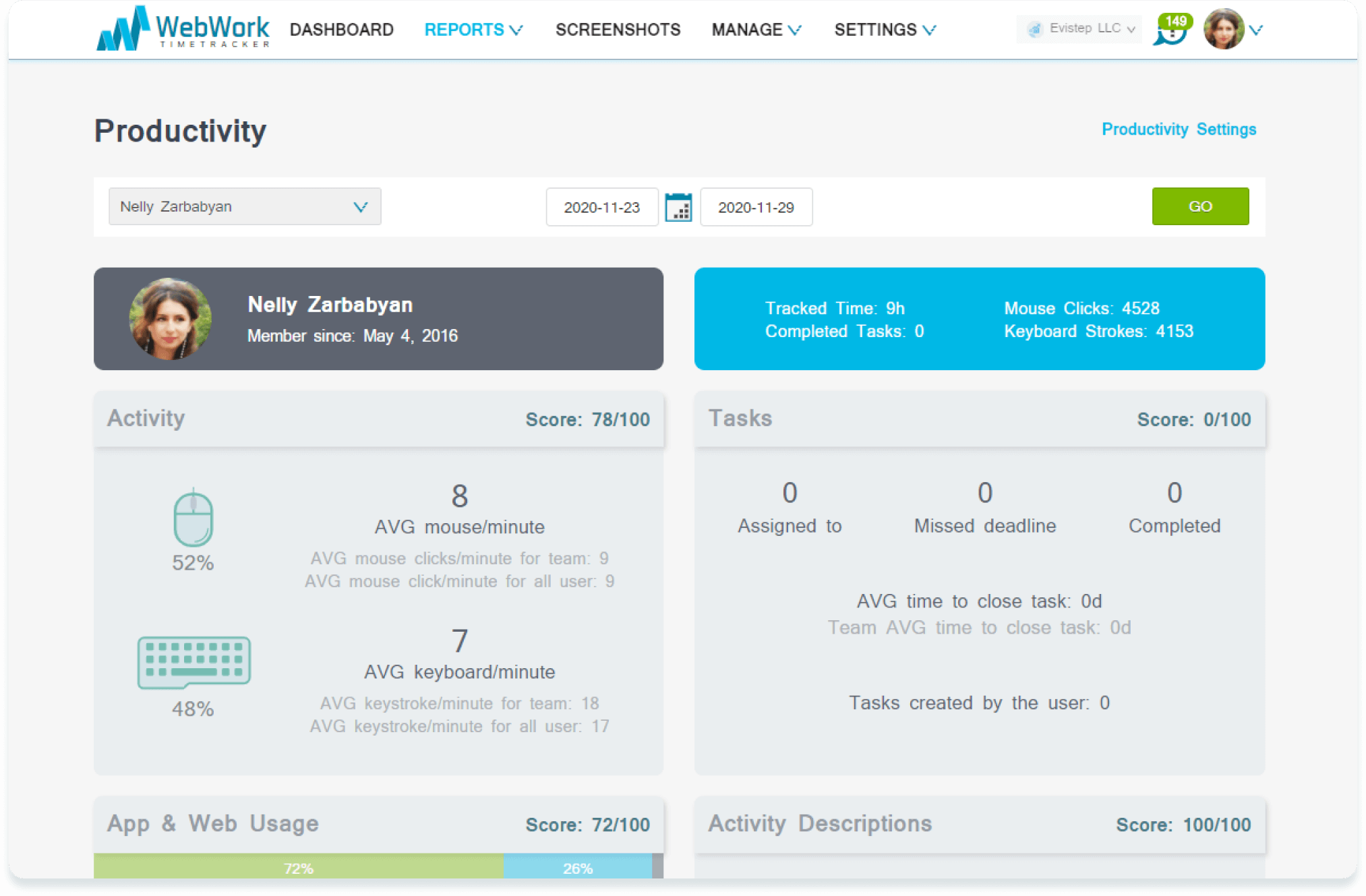Click the WebWork Time Tracker logo

[183, 28]
